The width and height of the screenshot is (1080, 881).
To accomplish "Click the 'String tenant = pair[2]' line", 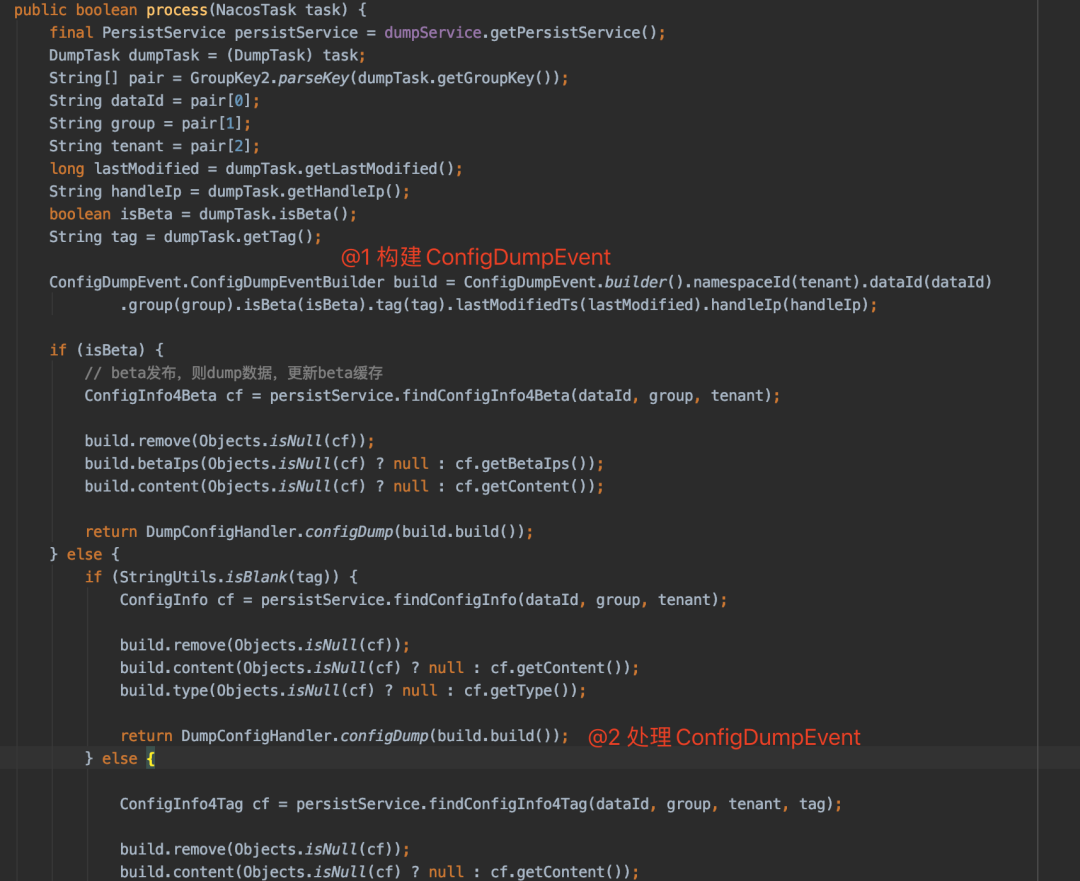I will click(x=154, y=147).
